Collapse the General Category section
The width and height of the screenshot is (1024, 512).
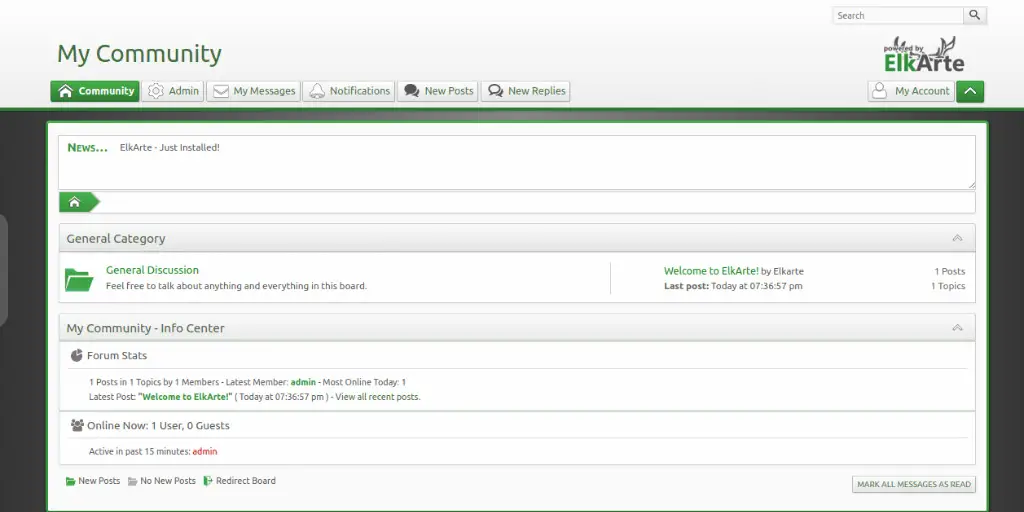click(957, 238)
